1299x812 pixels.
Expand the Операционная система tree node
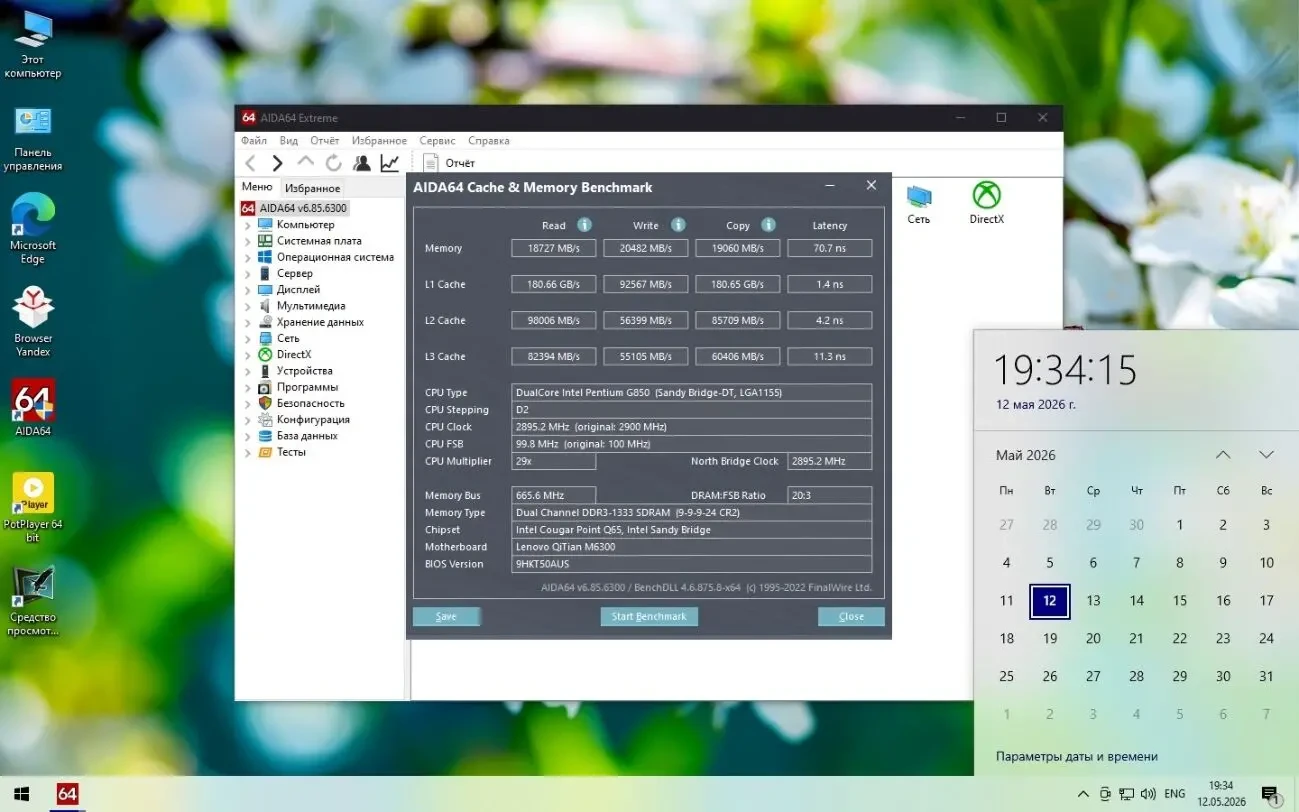[x=248, y=257]
